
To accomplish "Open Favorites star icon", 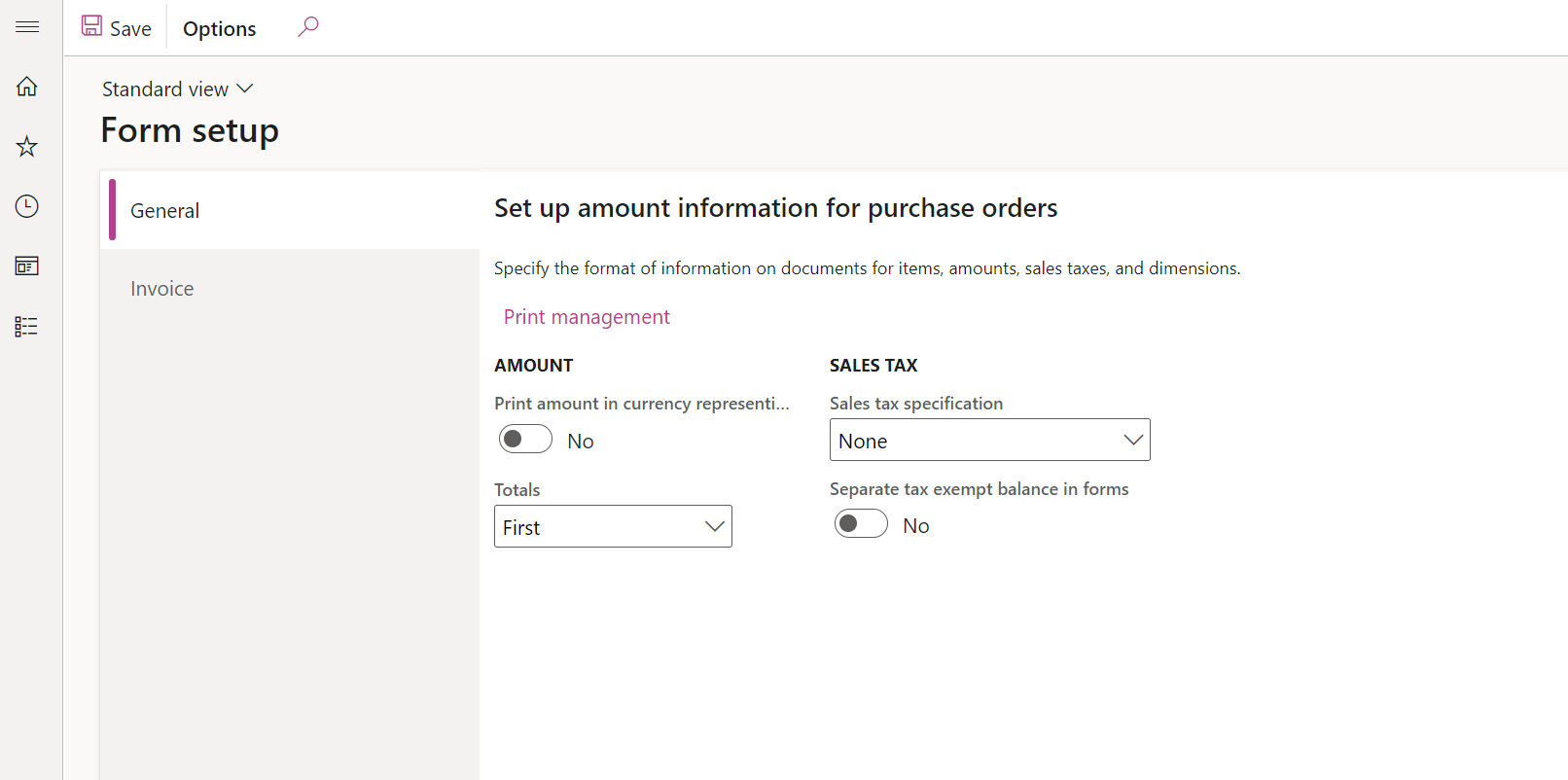I will point(27,147).
